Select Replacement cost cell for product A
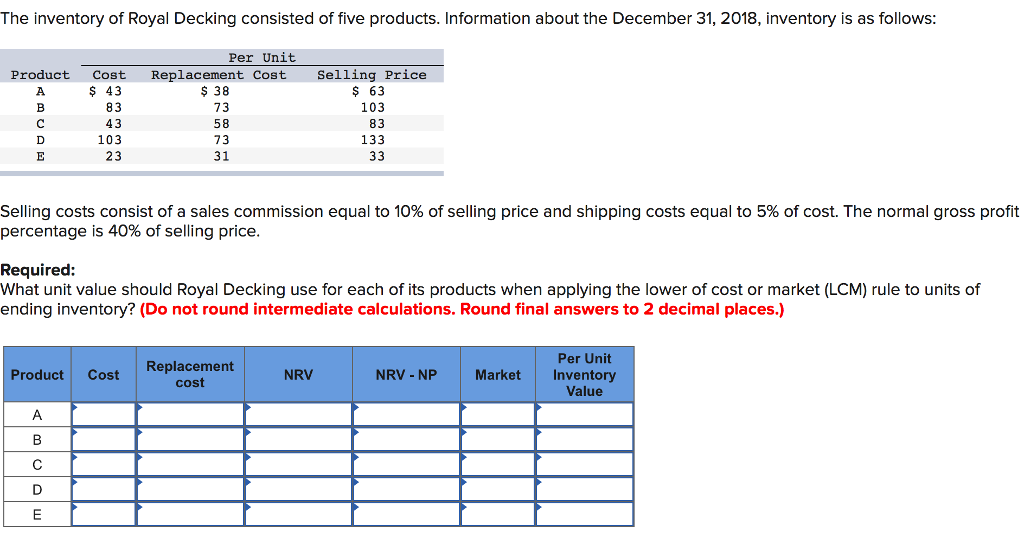The height and width of the screenshot is (551, 1024). pyautogui.click(x=190, y=415)
